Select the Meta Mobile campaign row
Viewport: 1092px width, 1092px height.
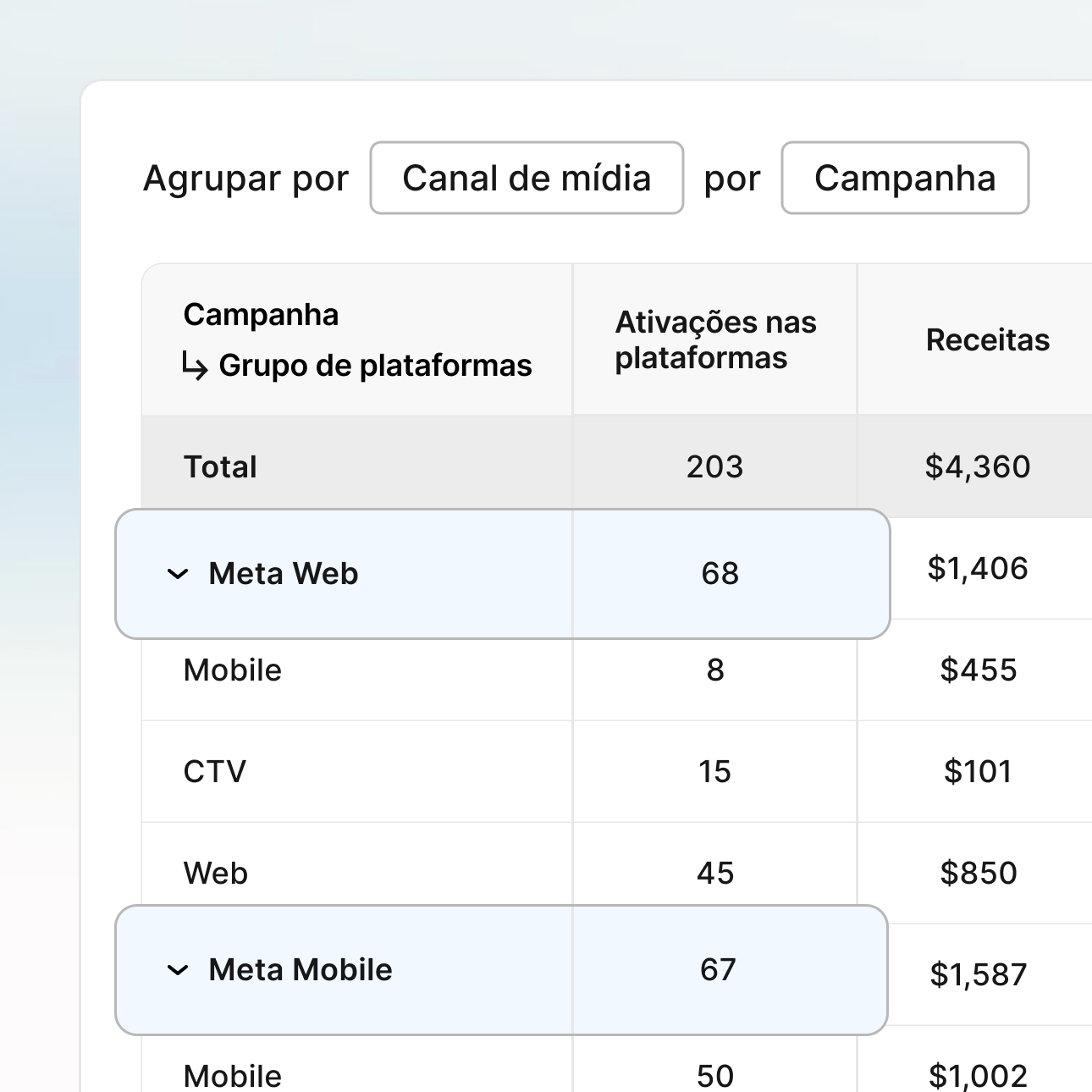tap(301, 970)
